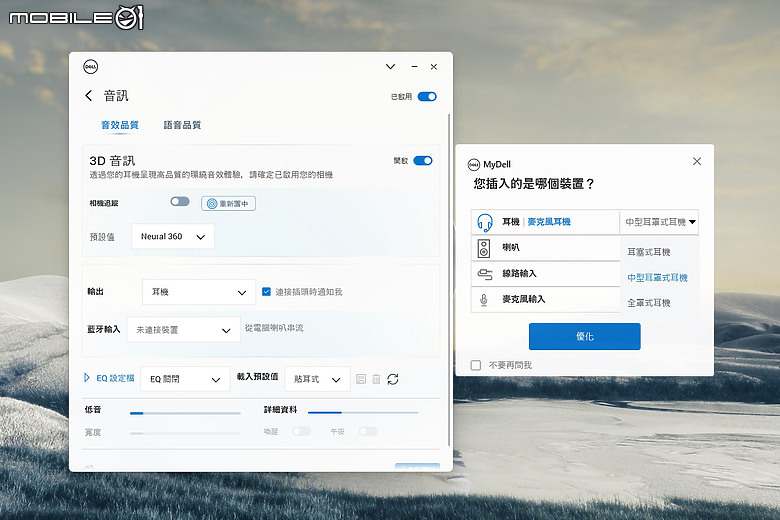
Task: Choose the 喇叭 device row
Action: tap(546, 248)
